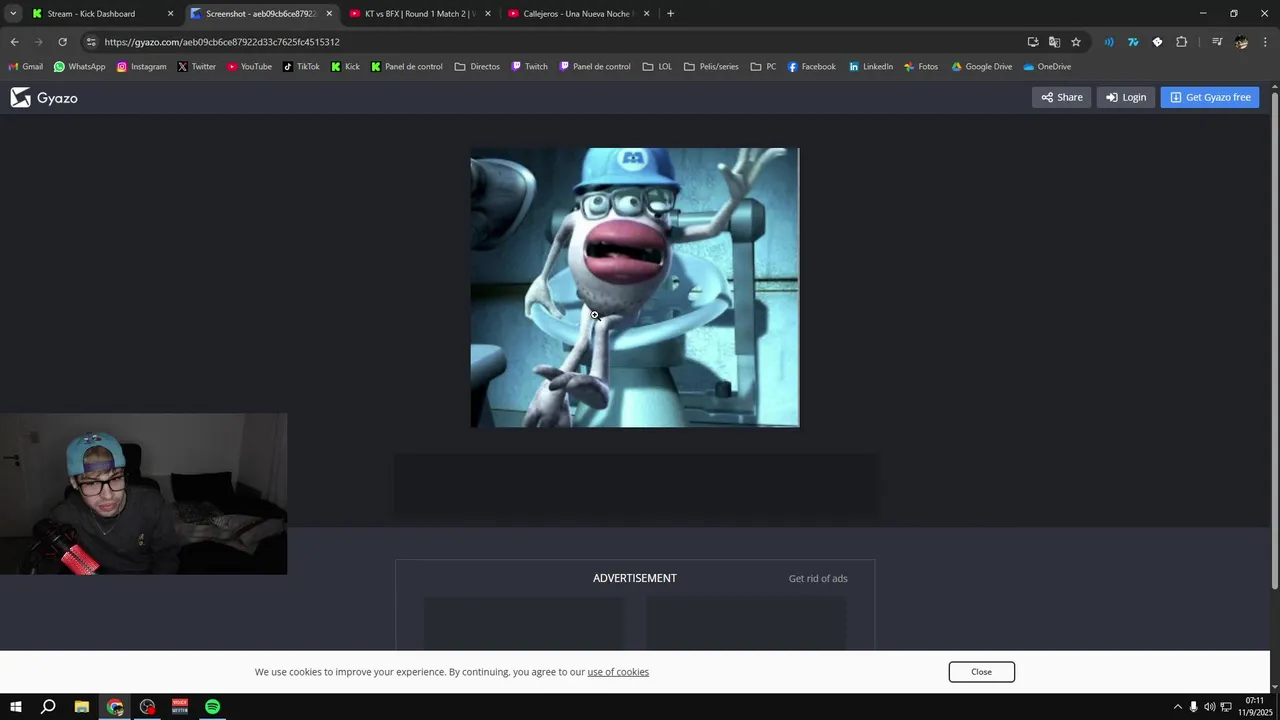Open the Windows Start menu
The height and width of the screenshot is (720, 1280).
[x=15, y=707]
